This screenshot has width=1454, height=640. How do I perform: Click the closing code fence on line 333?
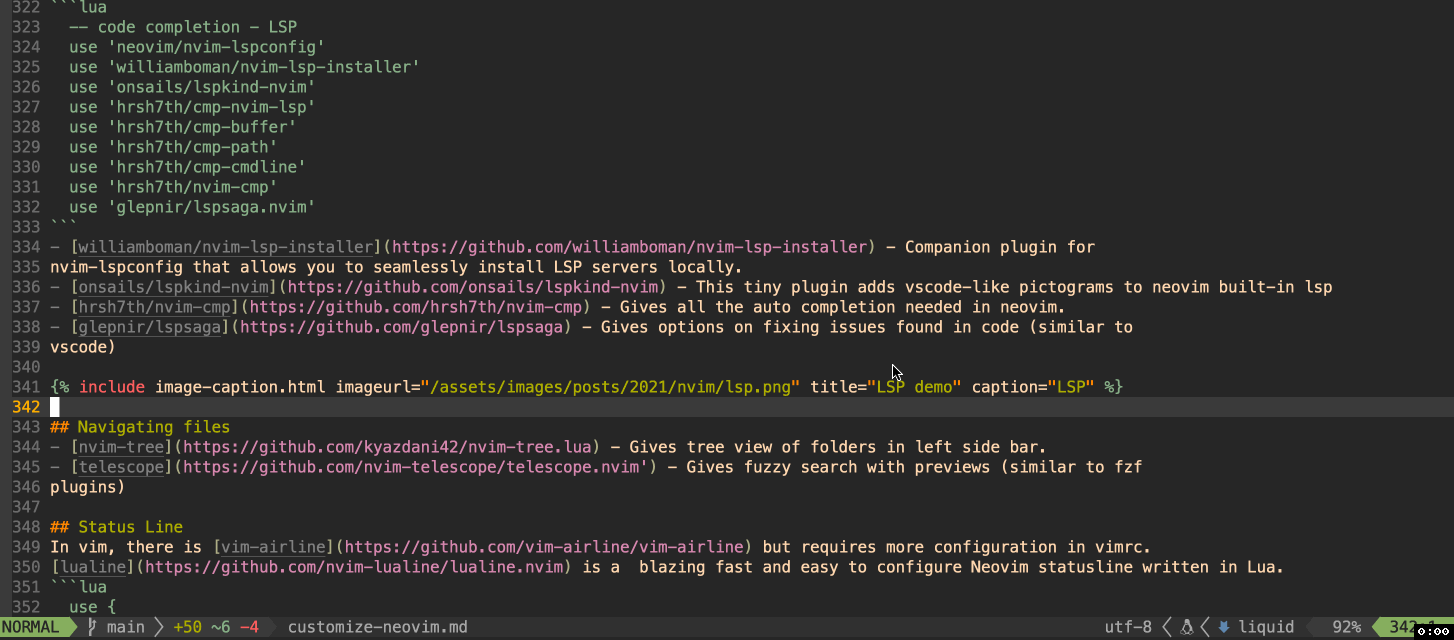[64, 227]
